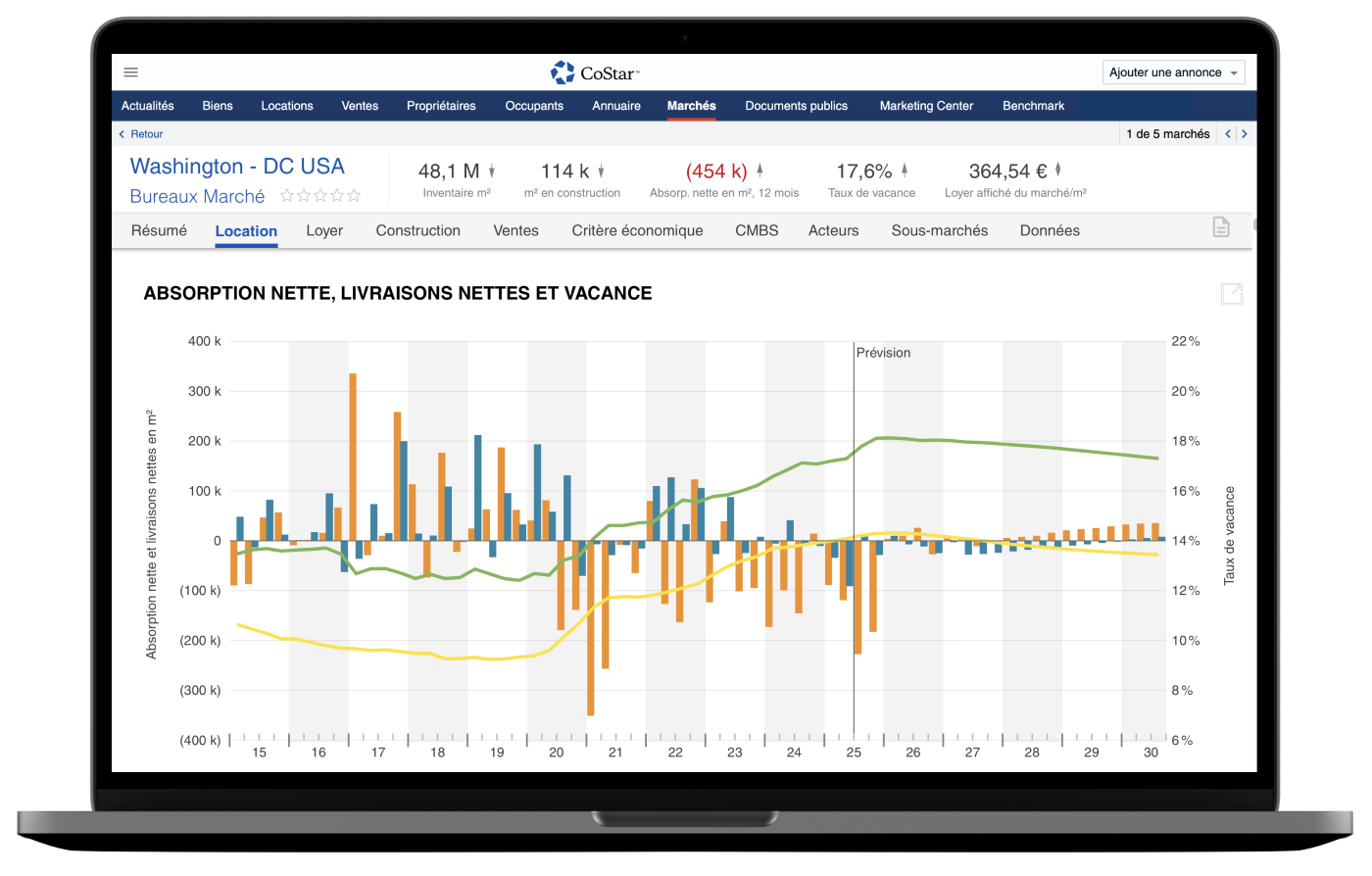Click the document report icon
Viewport: 1372px width, 876px height.
[x=1221, y=227]
